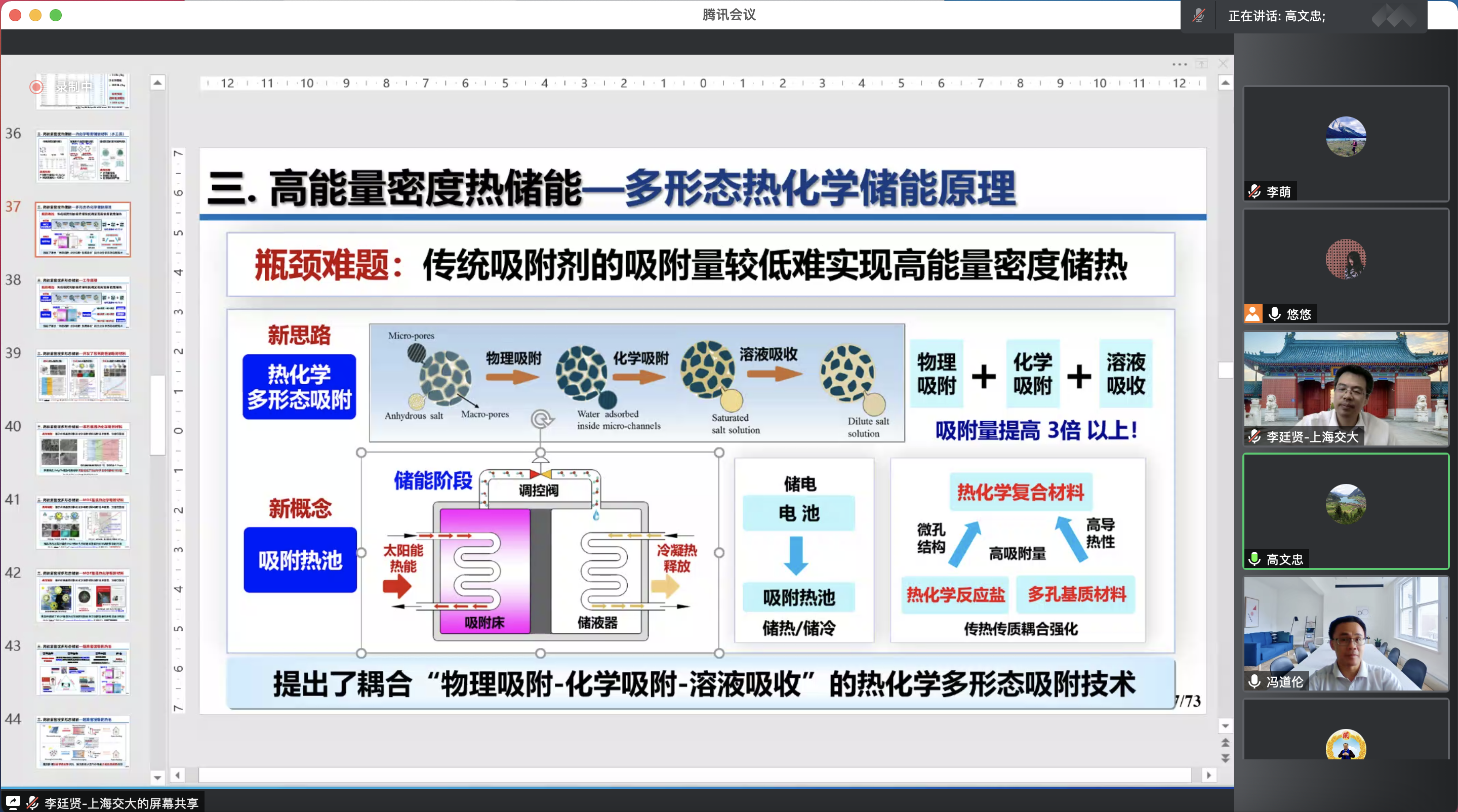
Task: Click the Tencent Meeting logo in the speaker bar
Action: (x=1395, y=15)
